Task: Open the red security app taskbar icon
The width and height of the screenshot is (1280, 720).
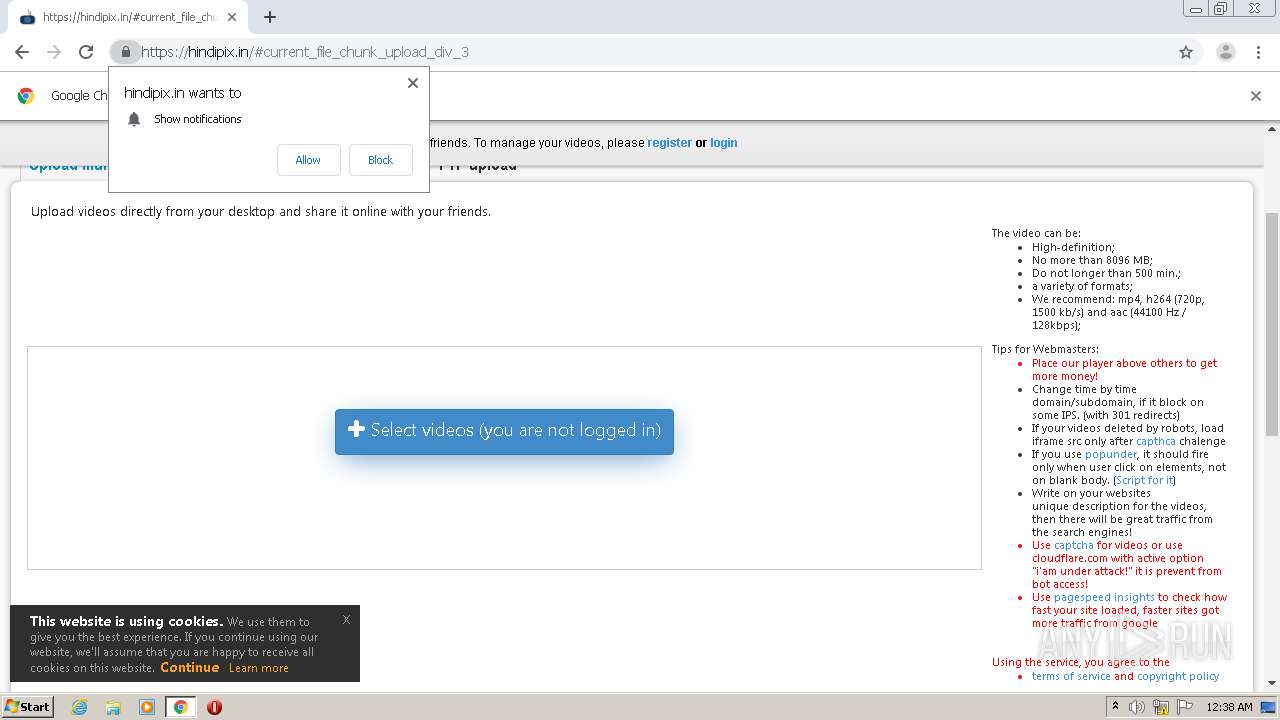Action: tap(214, 707)
